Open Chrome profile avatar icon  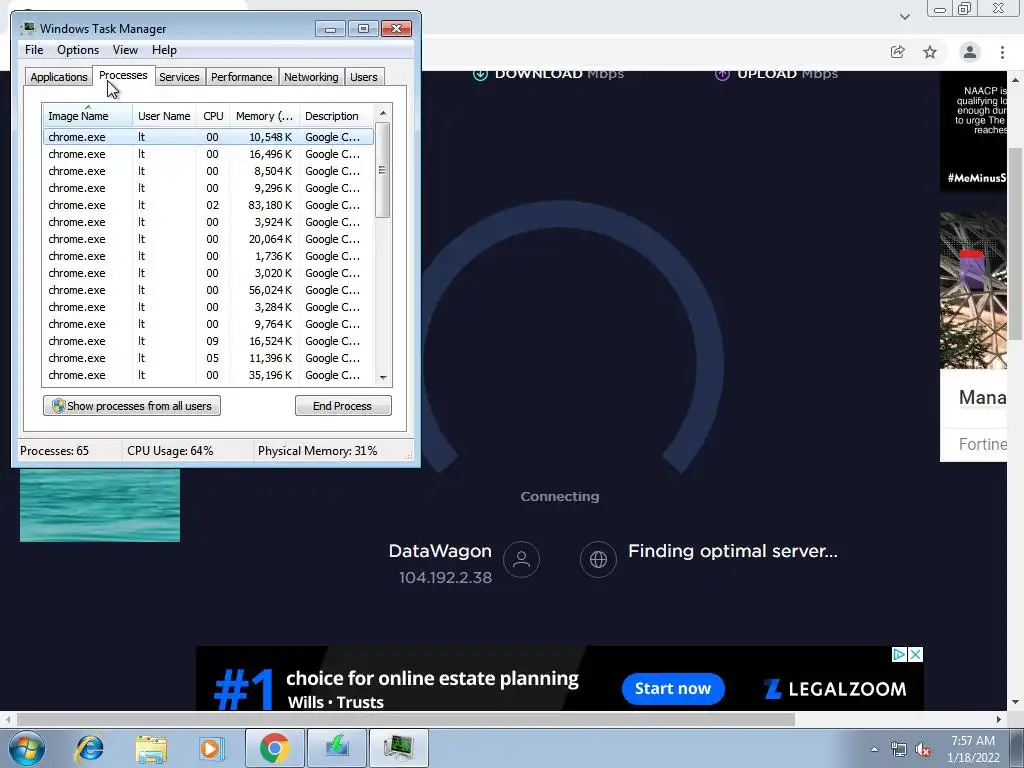tap(970, 52)
